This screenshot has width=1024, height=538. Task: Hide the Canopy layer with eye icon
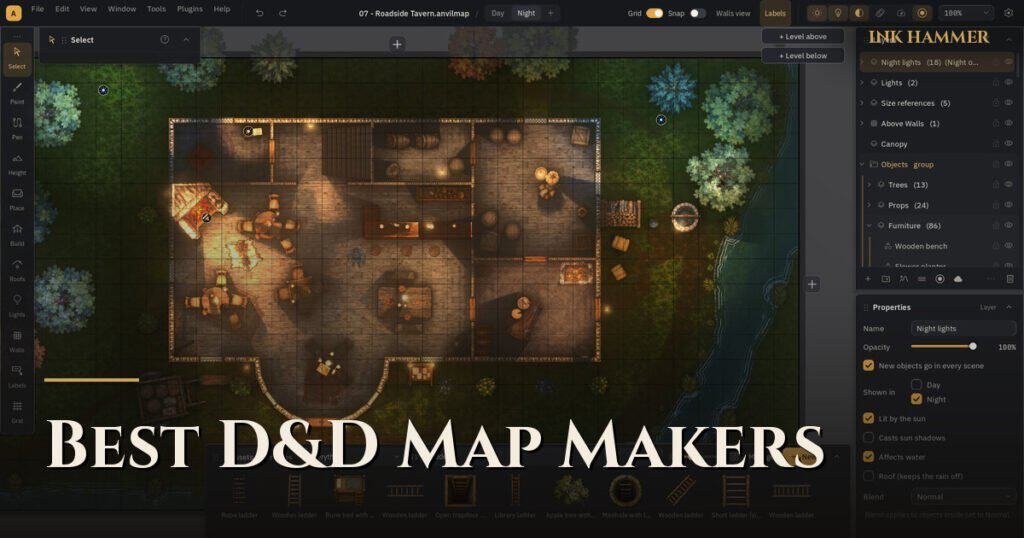click(1009, 144)
